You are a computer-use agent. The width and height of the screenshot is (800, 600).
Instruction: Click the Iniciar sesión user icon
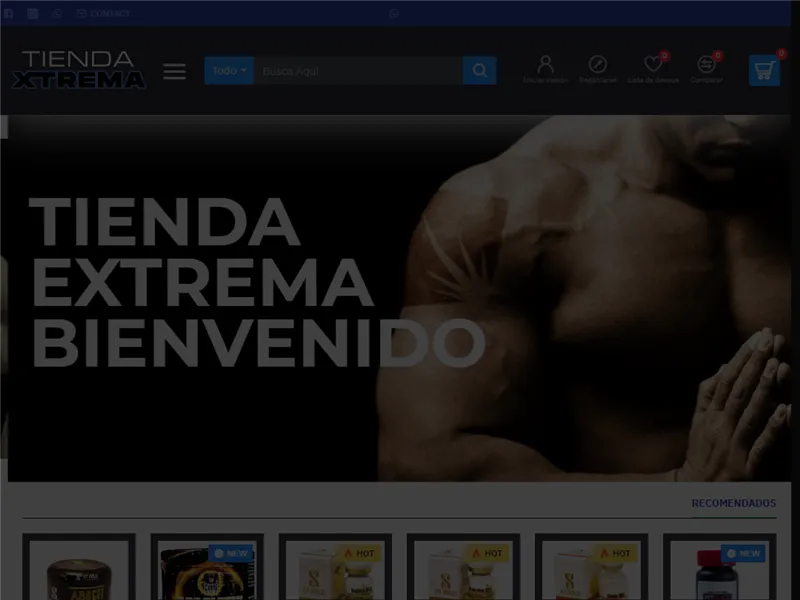[545, 62]
